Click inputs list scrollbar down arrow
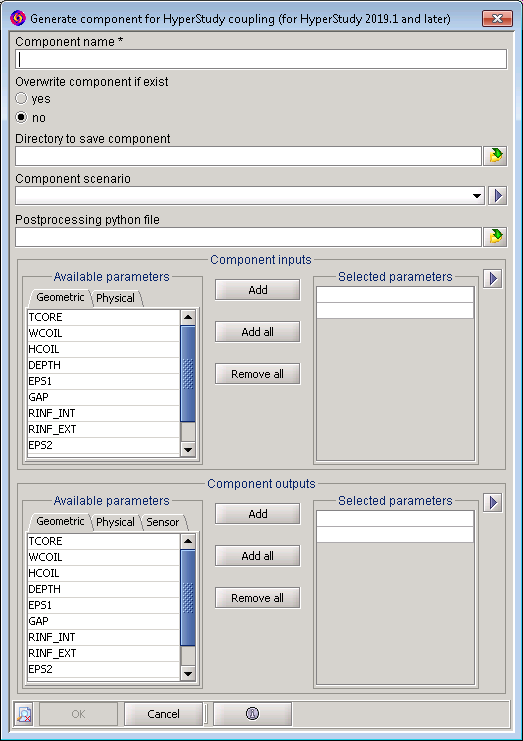Image resolution: width=523 pixels, height=741 pixels. (188, 449)
